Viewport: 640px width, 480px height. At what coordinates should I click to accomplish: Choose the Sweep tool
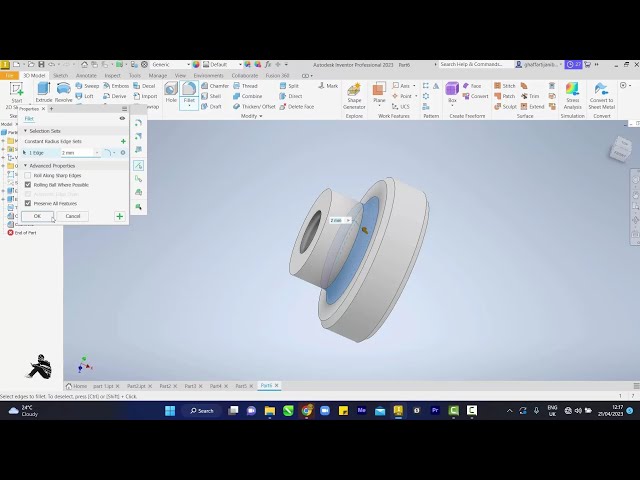pyautogui.click(x=87, y=86)
